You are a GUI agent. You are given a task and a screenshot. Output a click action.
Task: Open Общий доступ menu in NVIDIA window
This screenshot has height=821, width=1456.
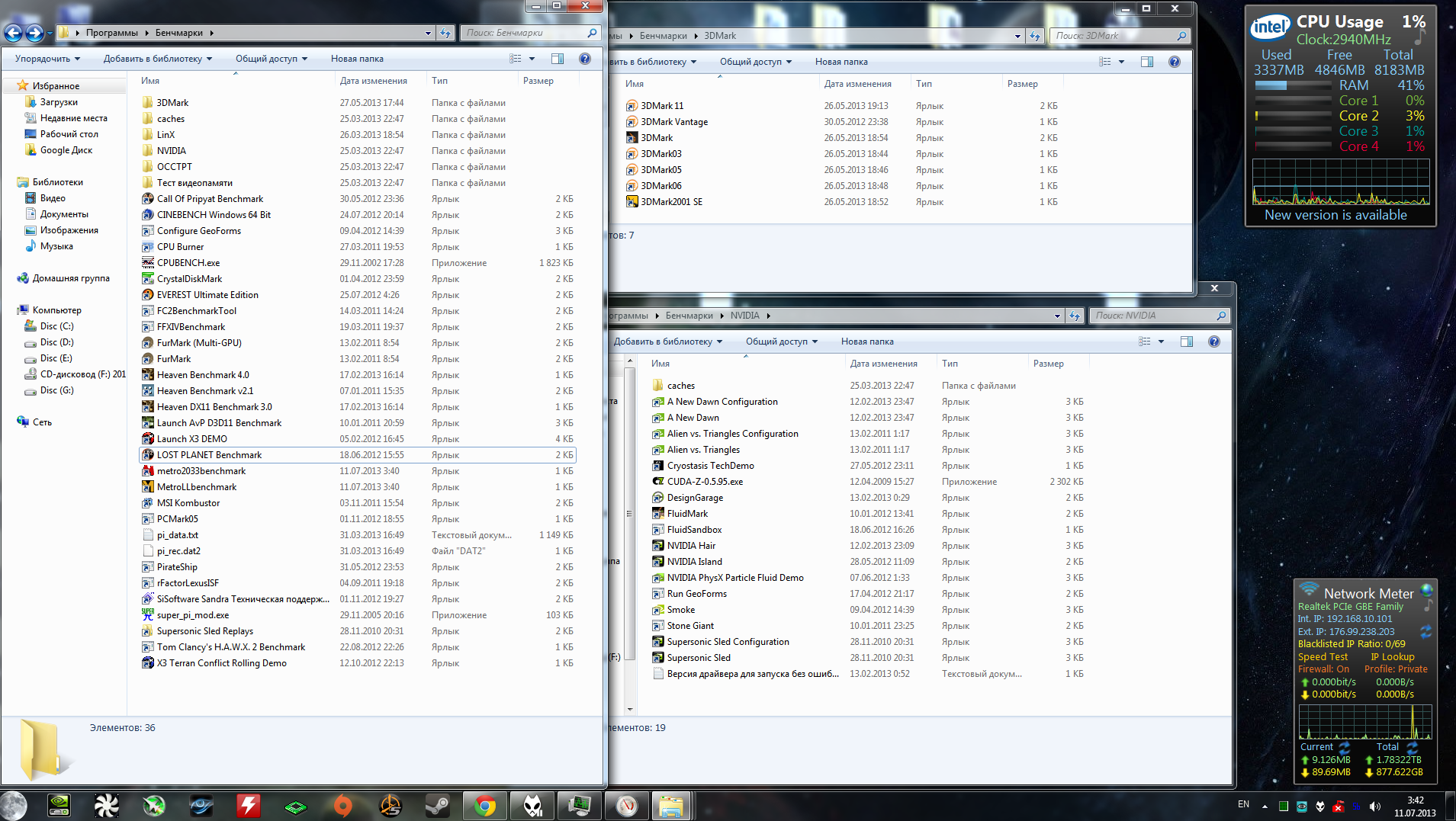click(x=782, y=342)
